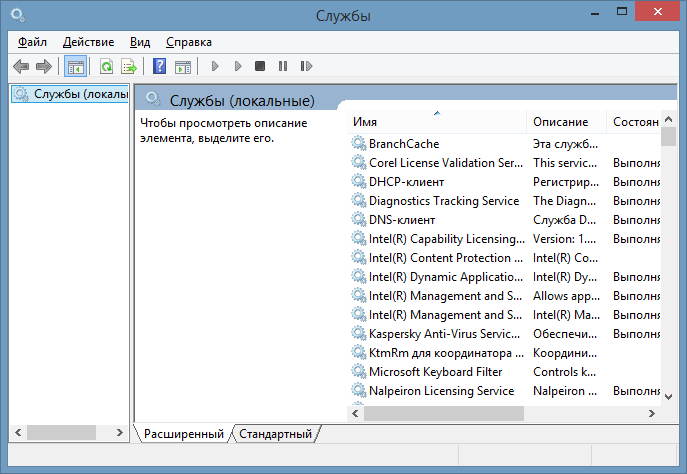This screenshot has height=474, width=687.
Task: Click the Pause service toolbar icon
Action: (283, 66)
